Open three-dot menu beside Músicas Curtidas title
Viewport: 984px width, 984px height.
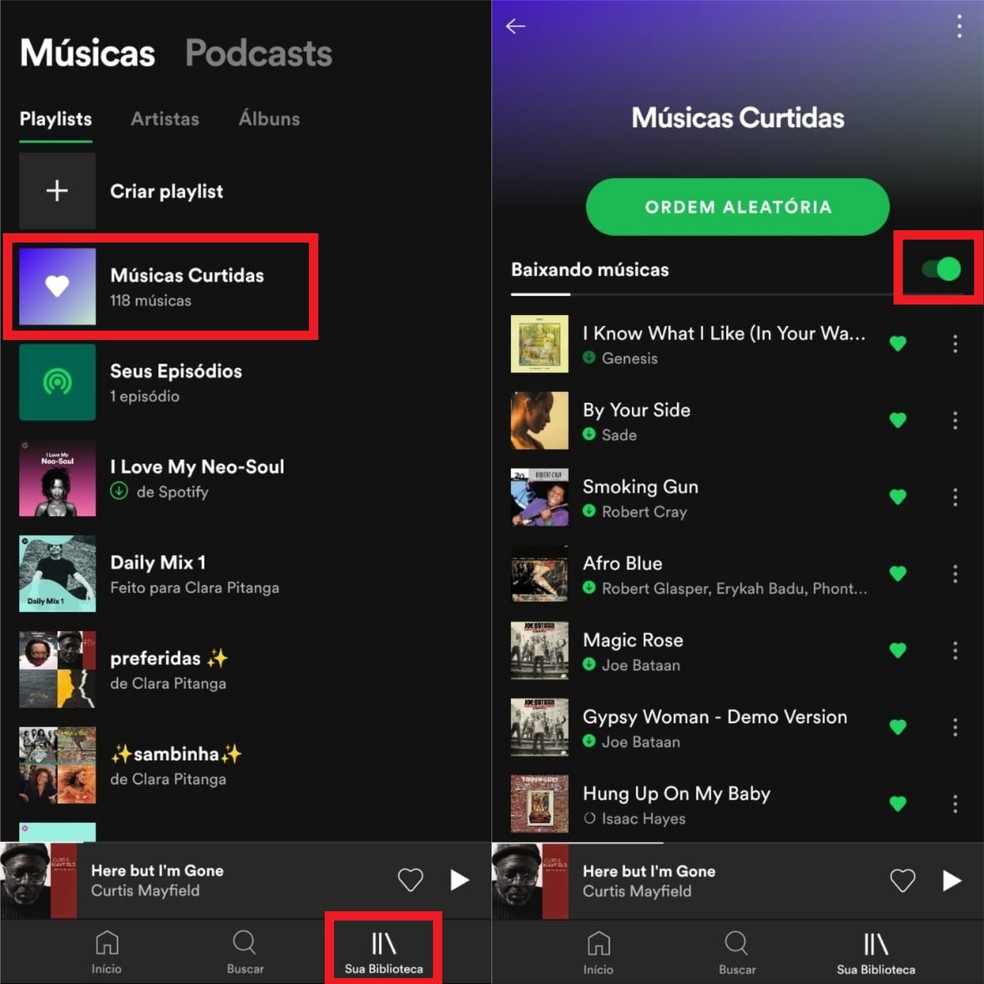pyautogui.click(x=960, y=26)
